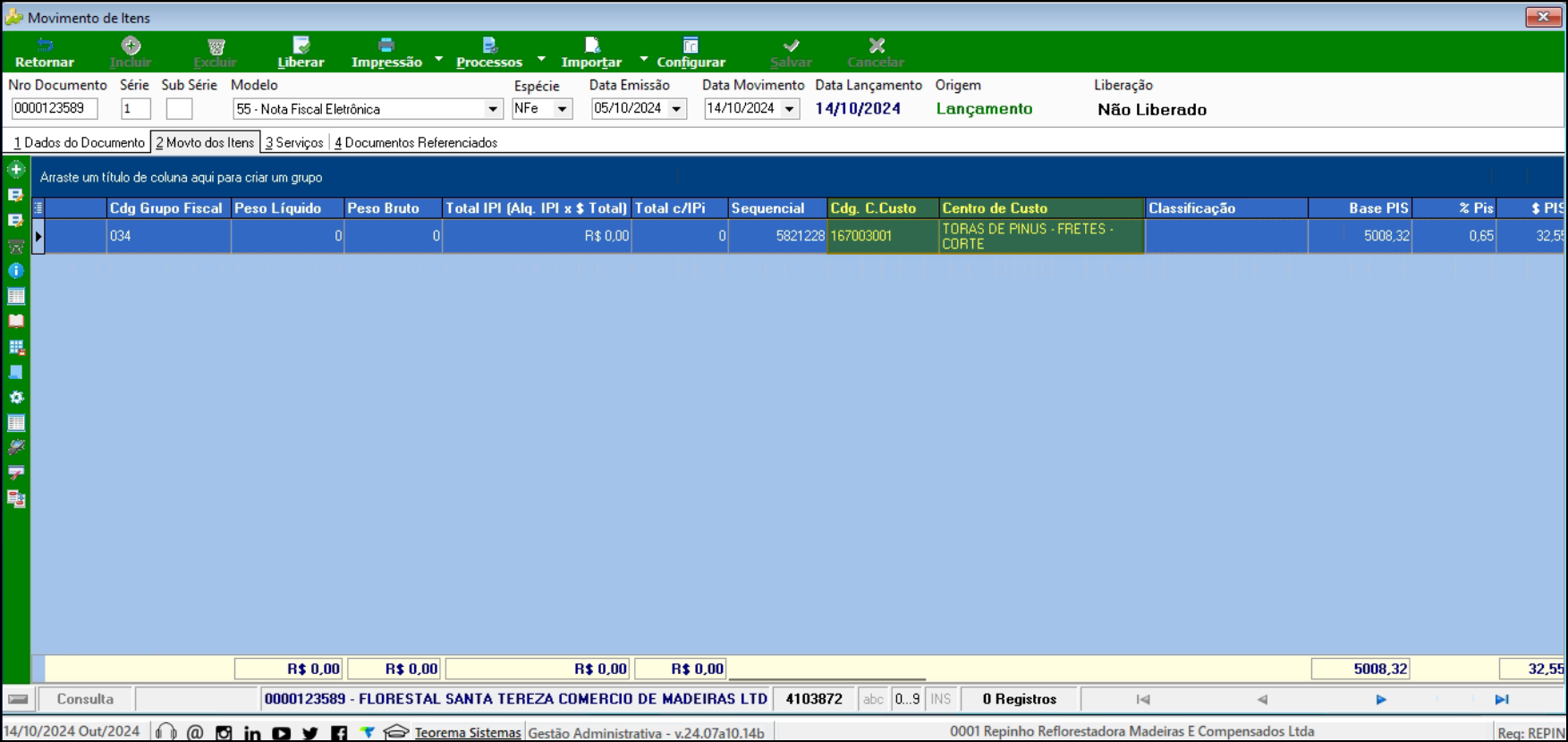Click the blue info icon in sidebar
This screenshot has width=1568, height=742.
16,271
